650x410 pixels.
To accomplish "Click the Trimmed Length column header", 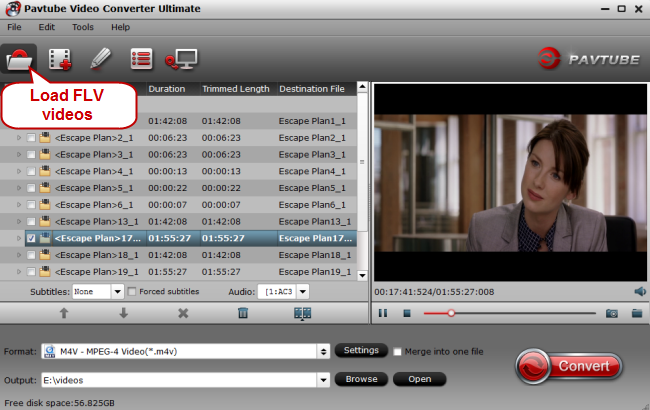I will pyautogui.click(x=238, y=89).
